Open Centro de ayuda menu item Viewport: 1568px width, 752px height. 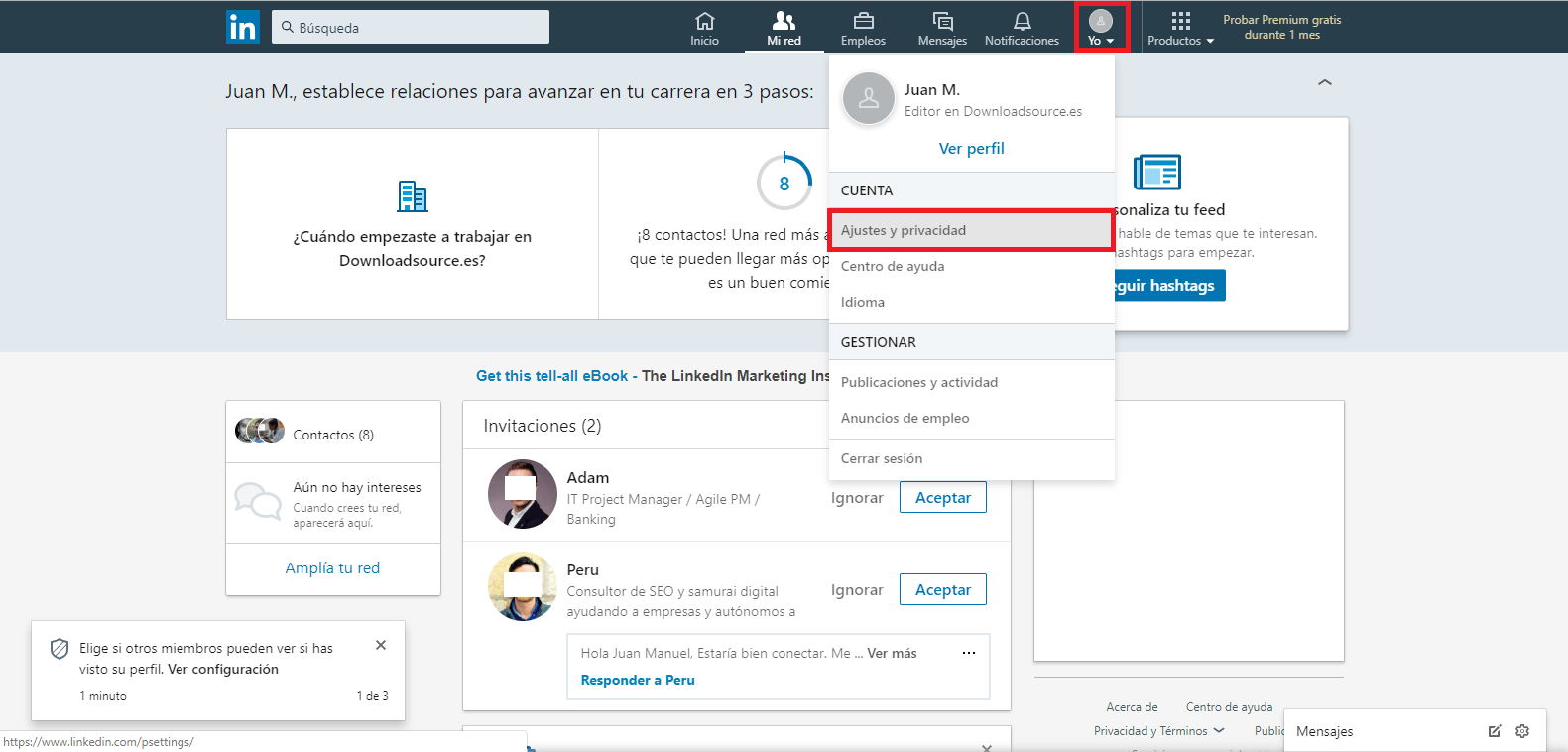pos(971,266)
